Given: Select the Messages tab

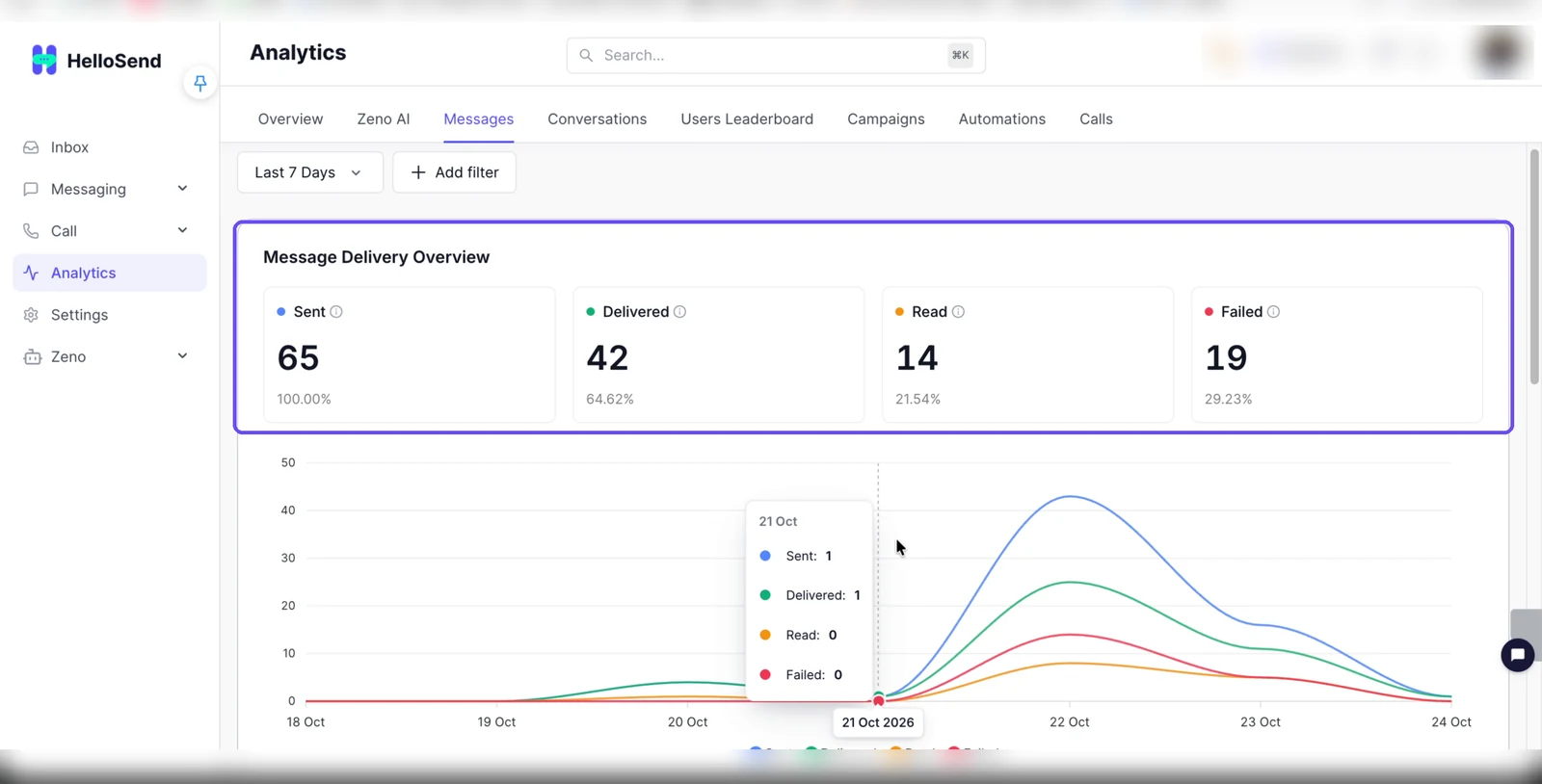Looking at the screenshot, I should [479, 119].
